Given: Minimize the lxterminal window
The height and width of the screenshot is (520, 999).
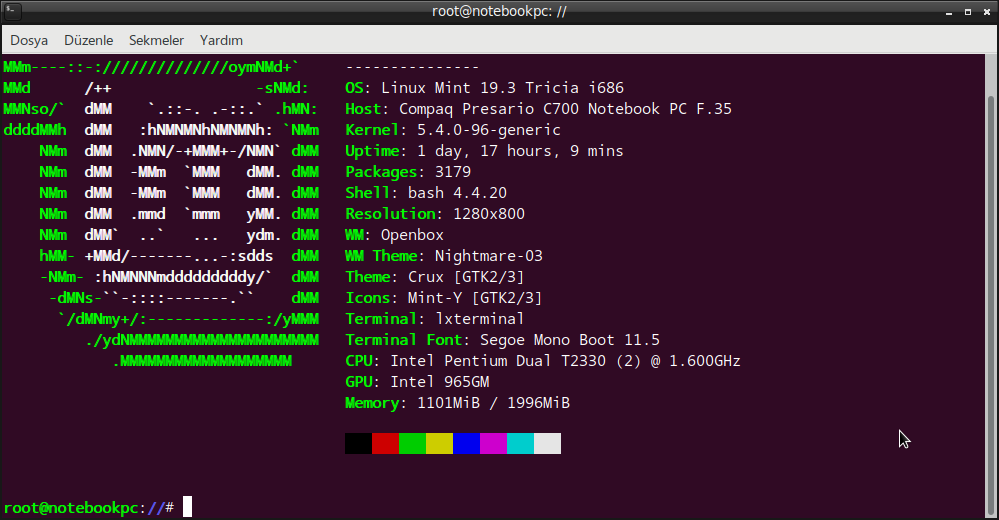Looking at the screenshot, I should [x=949, y=12].
